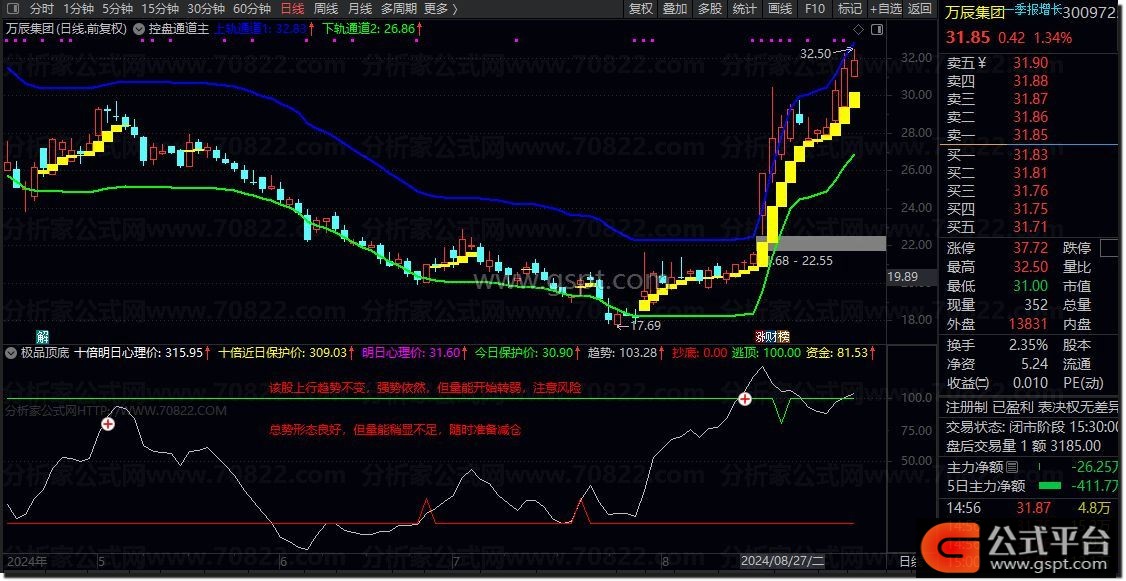The width and height of the screenshot is (1126, 581).
Task: Click the 卖五 price 31.90
Action: (x=1030, y=63)
